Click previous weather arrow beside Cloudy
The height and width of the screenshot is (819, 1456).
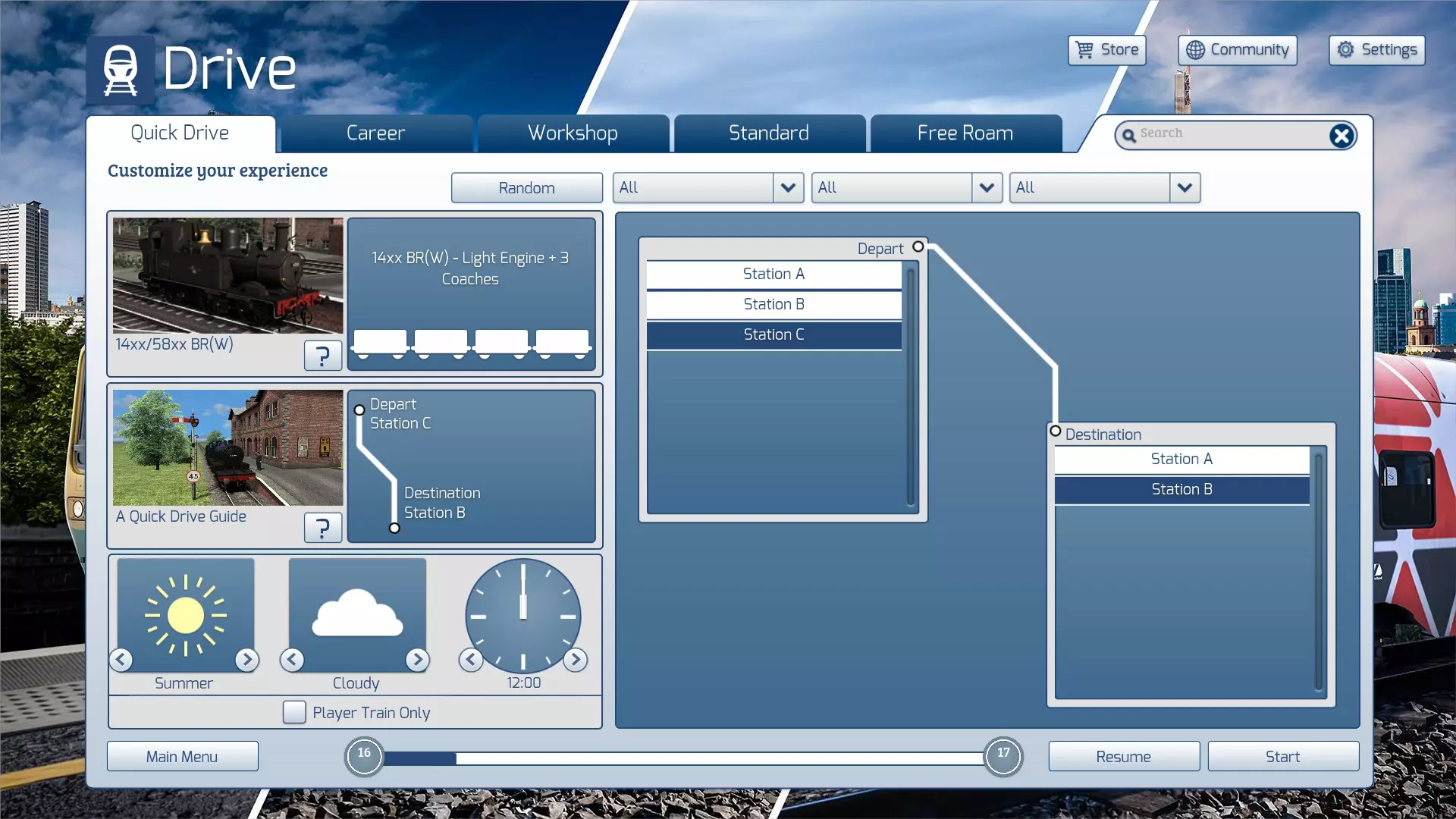pos(292,660)
